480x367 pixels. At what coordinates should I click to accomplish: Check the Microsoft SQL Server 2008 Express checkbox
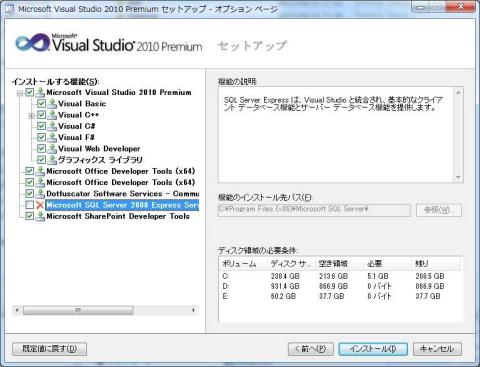(30, 205)
